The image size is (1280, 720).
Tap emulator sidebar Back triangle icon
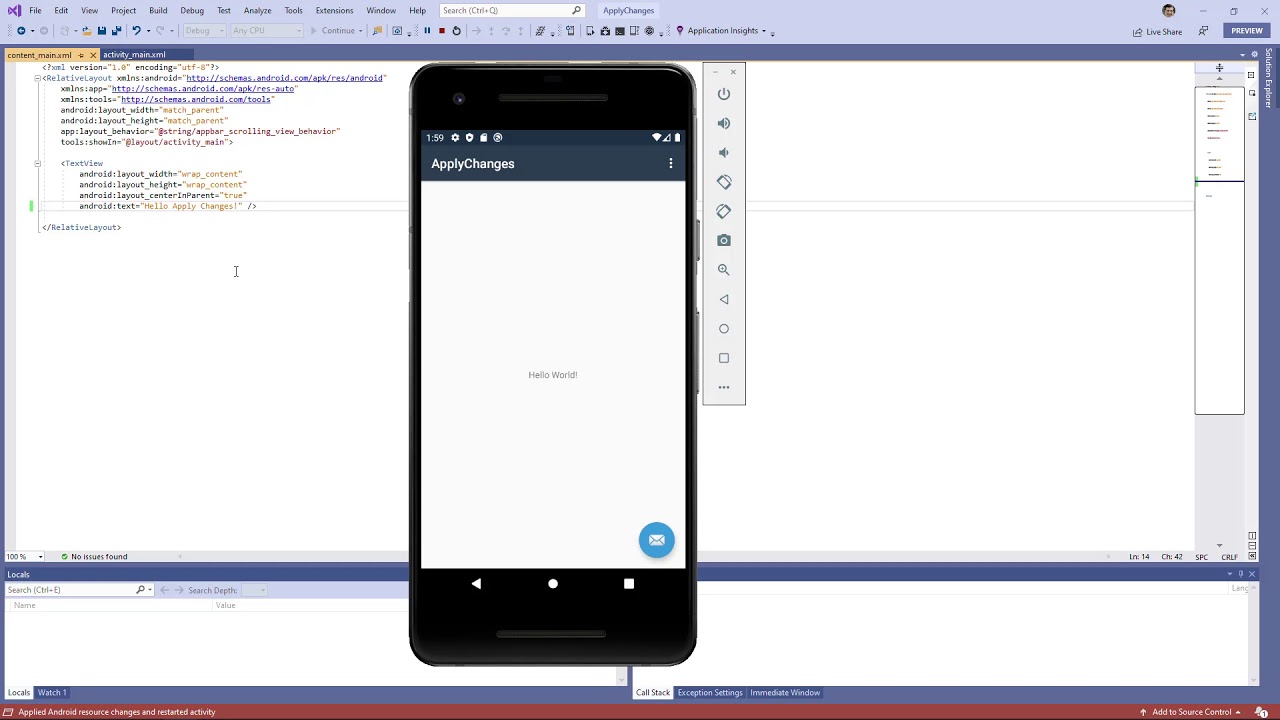point(724,299)
